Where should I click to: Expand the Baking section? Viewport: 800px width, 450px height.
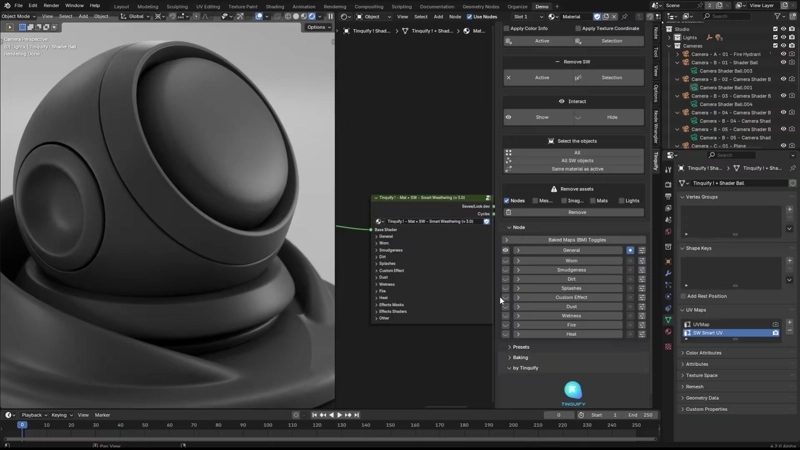point(520,357)
